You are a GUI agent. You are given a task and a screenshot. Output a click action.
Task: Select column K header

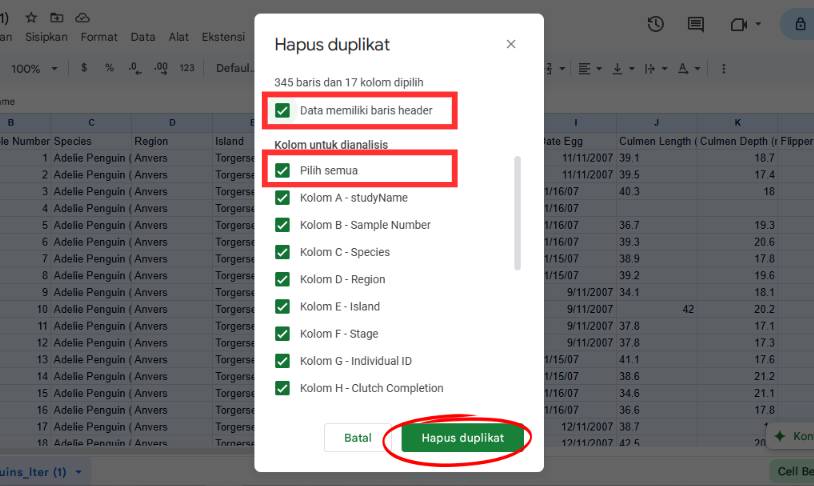737,123
